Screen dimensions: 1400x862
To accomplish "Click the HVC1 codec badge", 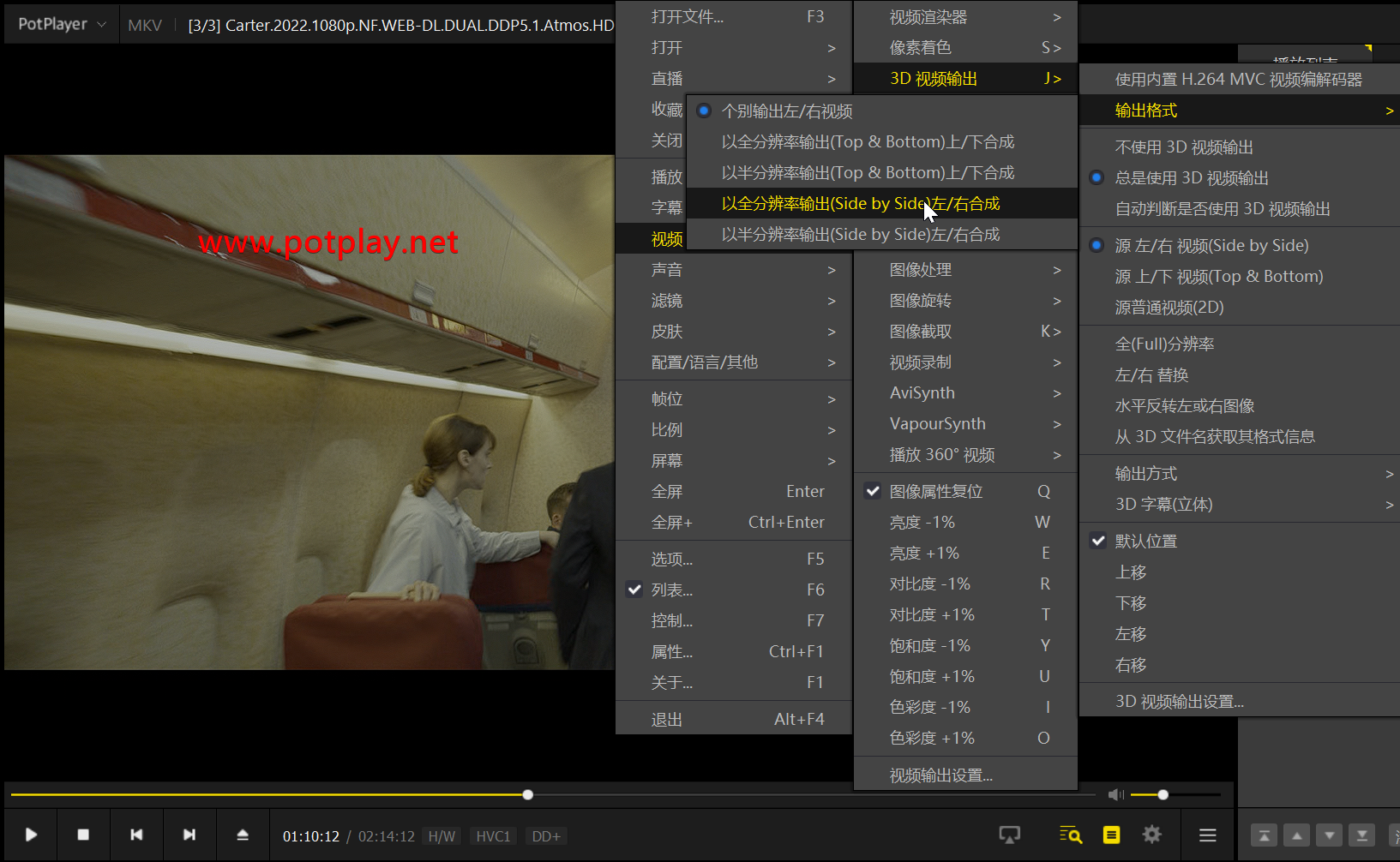I will 493,836.
